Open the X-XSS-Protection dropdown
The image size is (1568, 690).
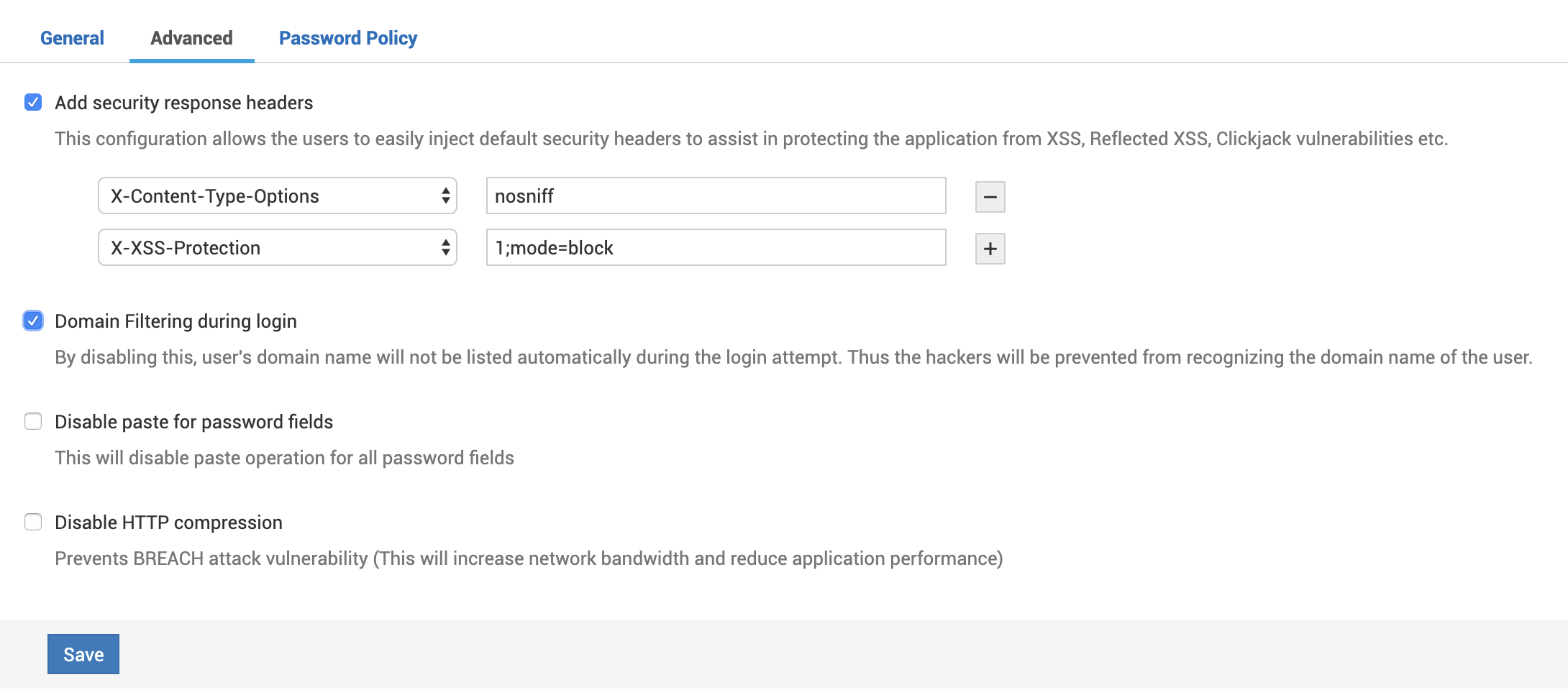pos(278,247)
